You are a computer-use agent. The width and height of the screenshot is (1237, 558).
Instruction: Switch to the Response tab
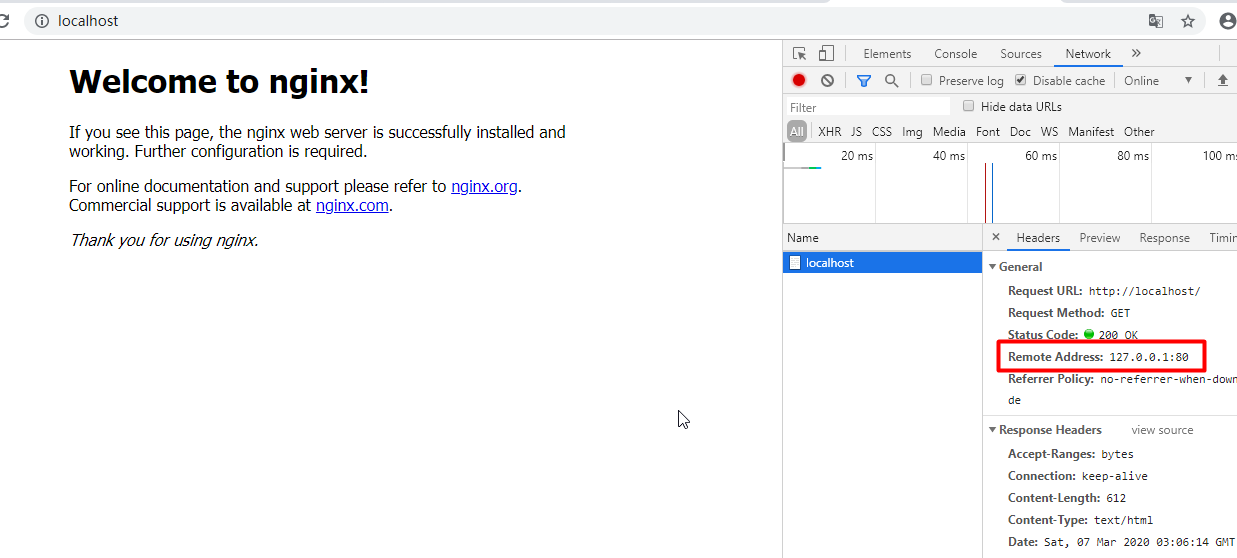point(1165,238)
